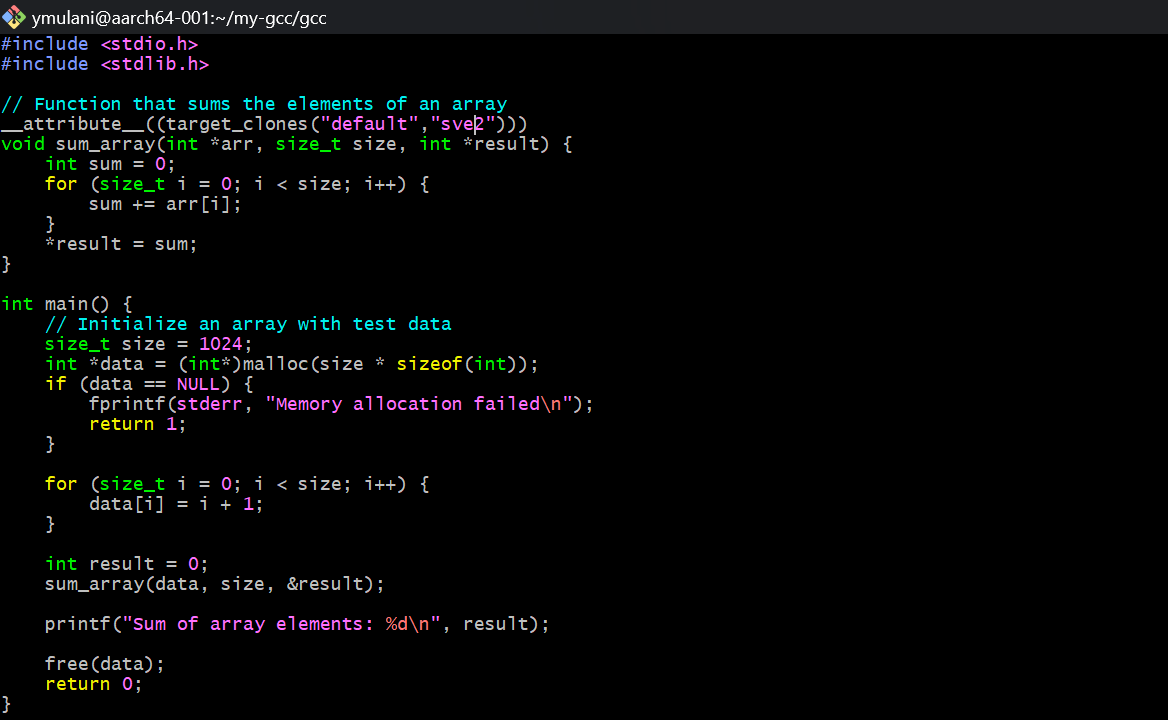This screenshot has height=720, width=1168.
Task: Click comment 'Function that sums the elements of an array'
Action: pyautogui.click(x=270, y=104)
